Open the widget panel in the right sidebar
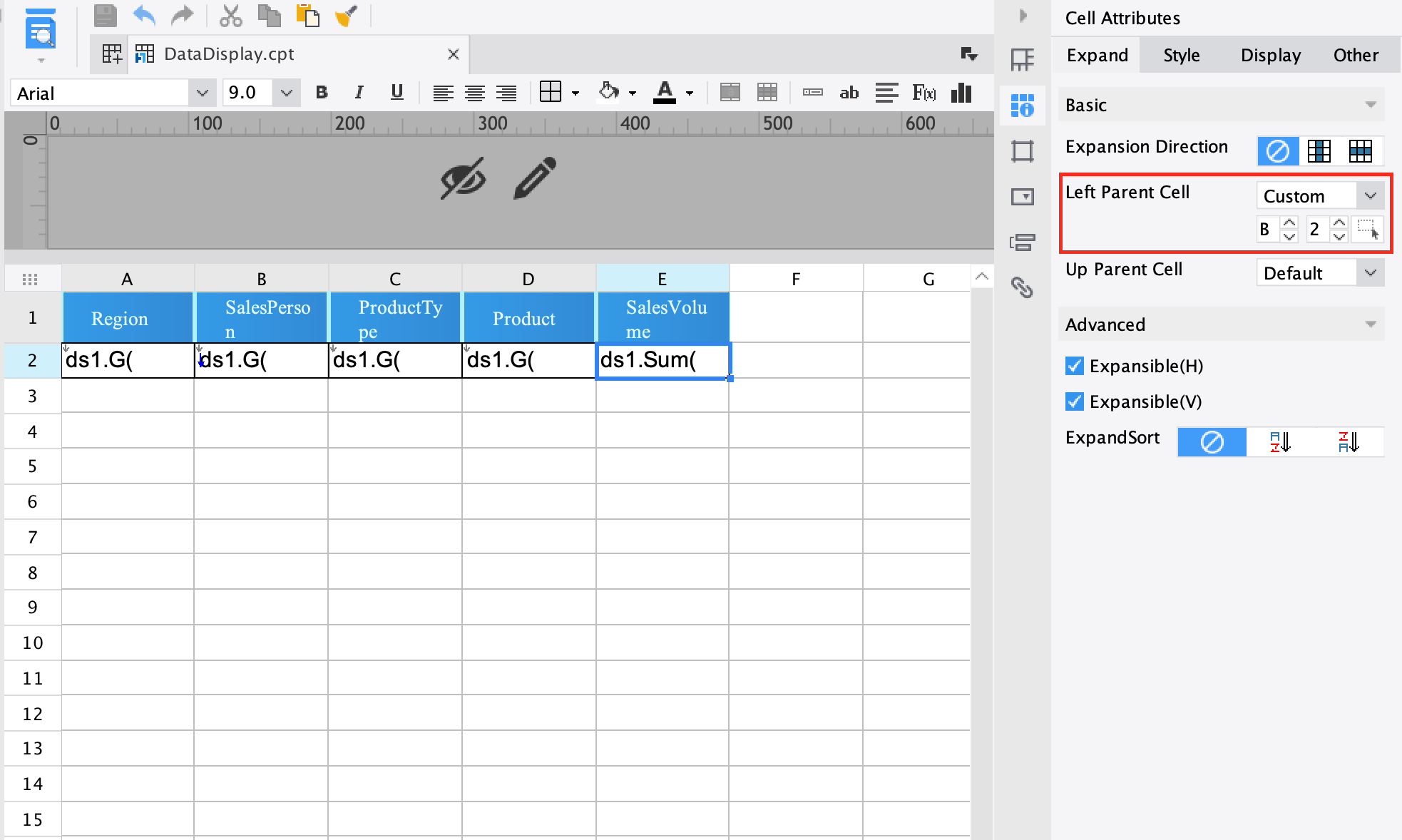 (1023, 196)
